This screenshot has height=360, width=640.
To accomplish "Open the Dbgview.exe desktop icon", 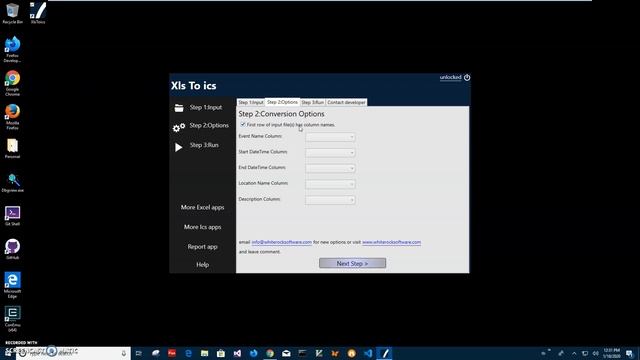I will point(12,182).
